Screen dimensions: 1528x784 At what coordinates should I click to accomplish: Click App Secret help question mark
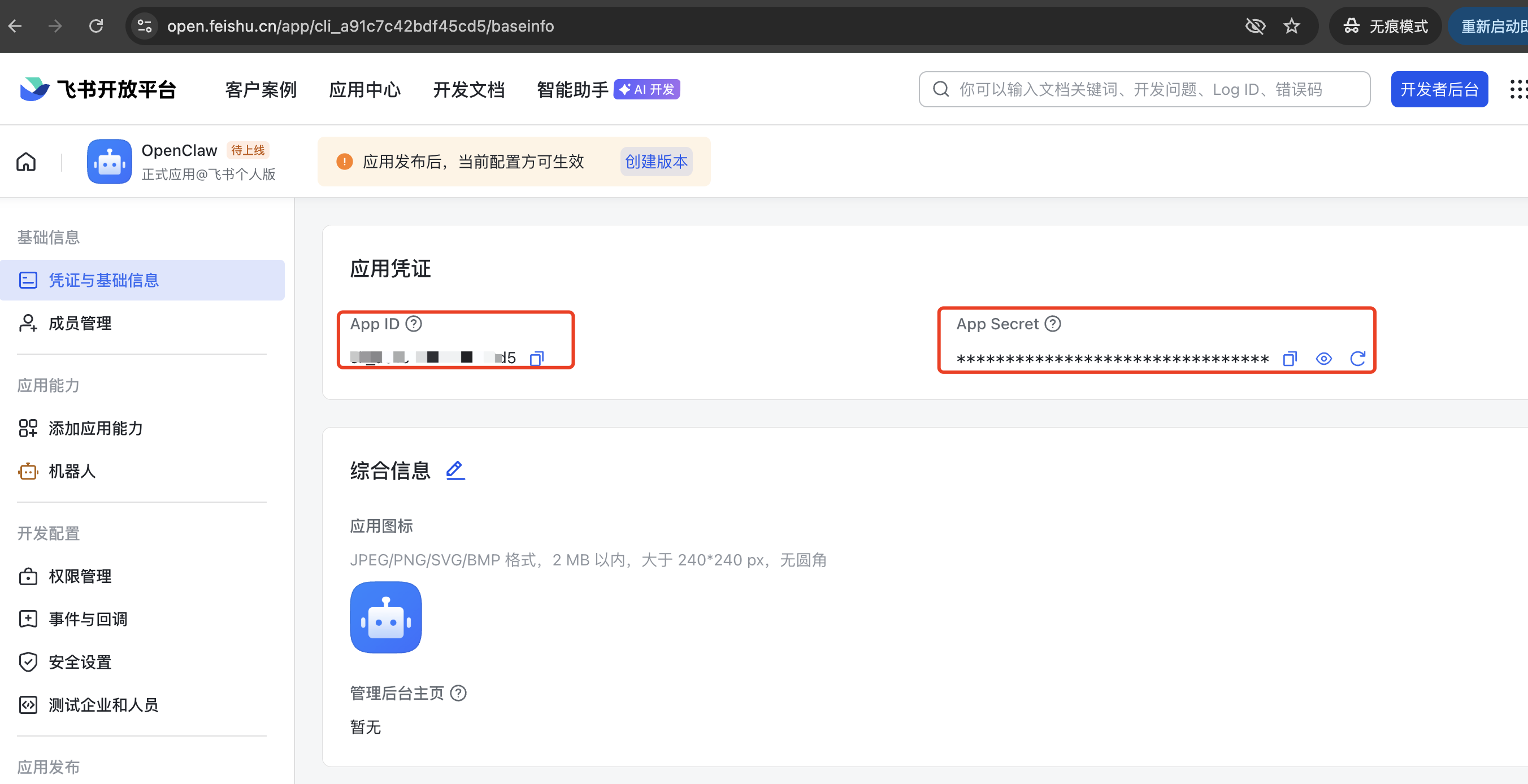pyautogui.click(x=1052, y=324)
